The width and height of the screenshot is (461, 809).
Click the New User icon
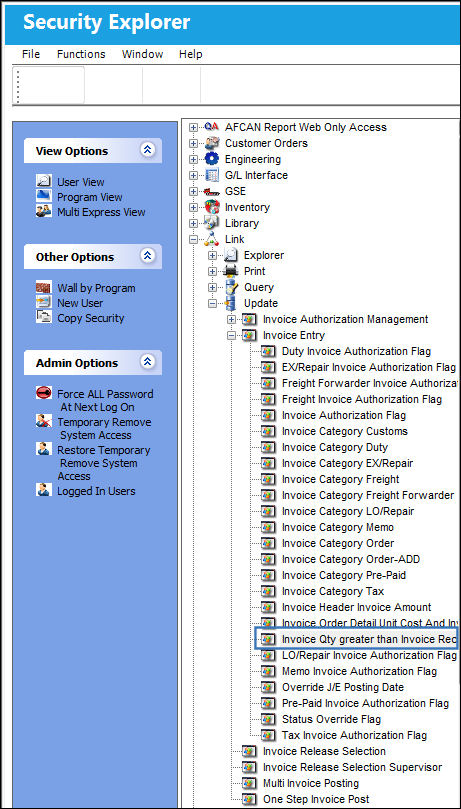tap(44, 302)
